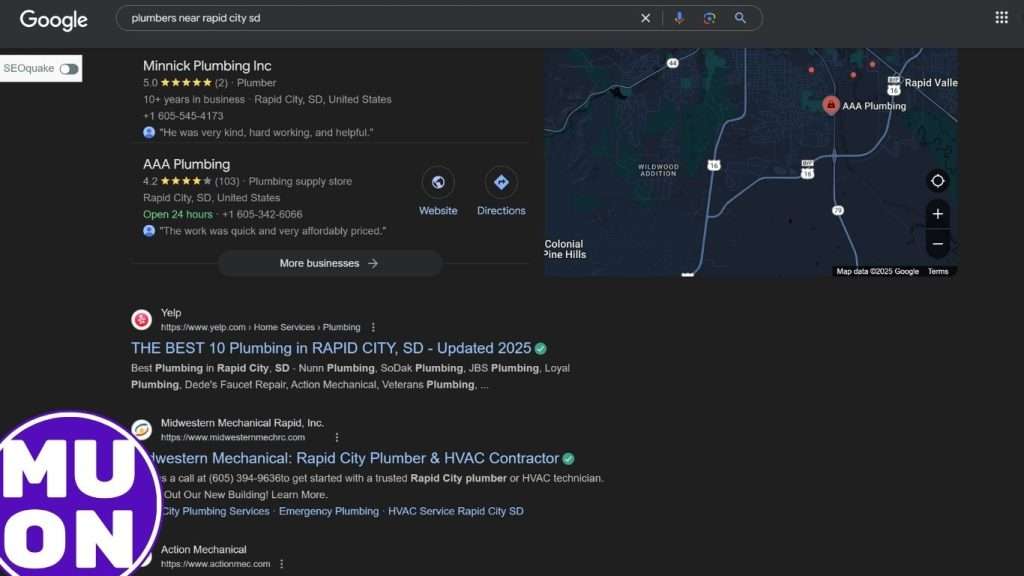Image resolution: width=1024 pixels, height=576 pixels.
Task: Click the Google logo
Action: click(x=54, y=20)
